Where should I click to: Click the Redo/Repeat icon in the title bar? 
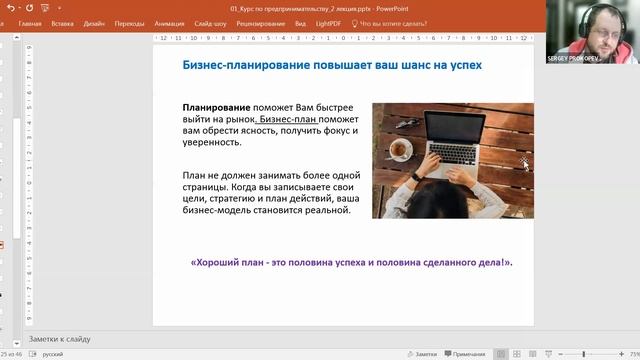(29, 8)
